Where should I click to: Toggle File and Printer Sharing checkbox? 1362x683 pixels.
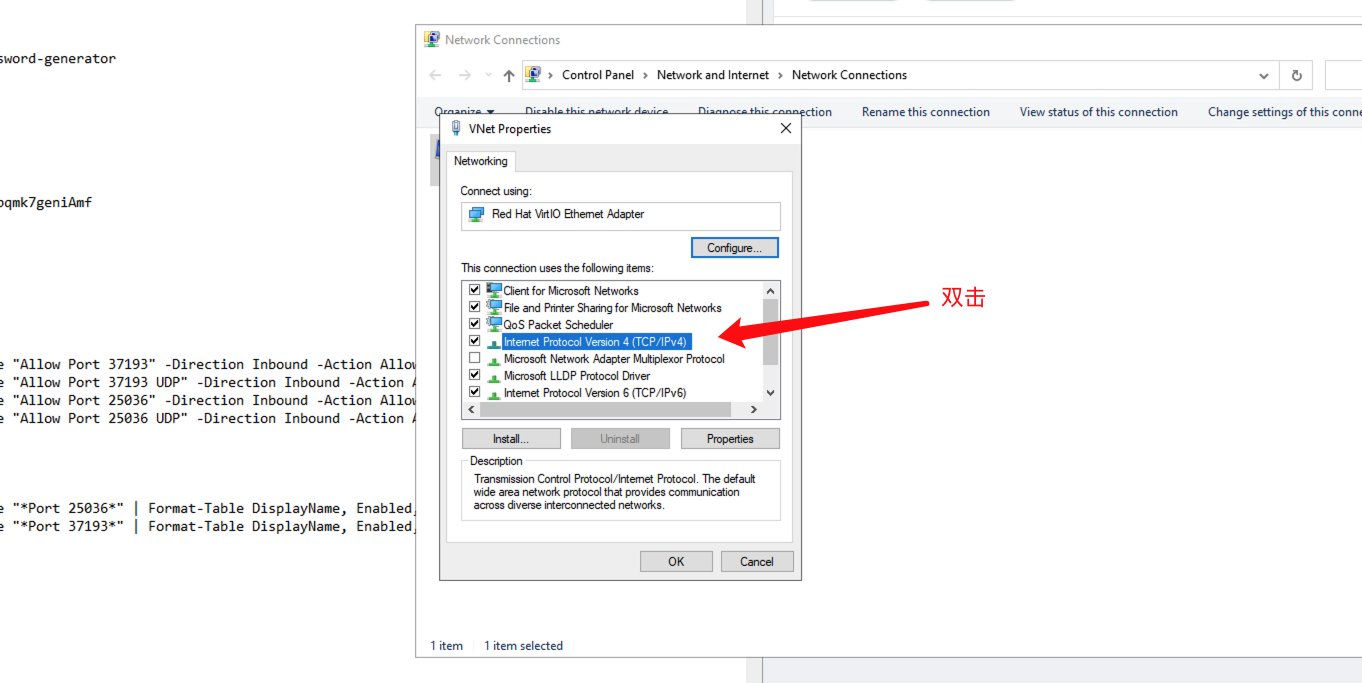tap(475, 307)
